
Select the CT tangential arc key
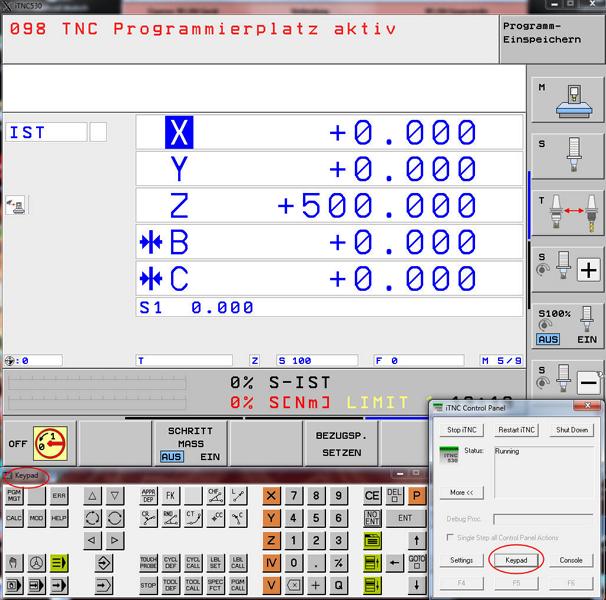[193, 518]
